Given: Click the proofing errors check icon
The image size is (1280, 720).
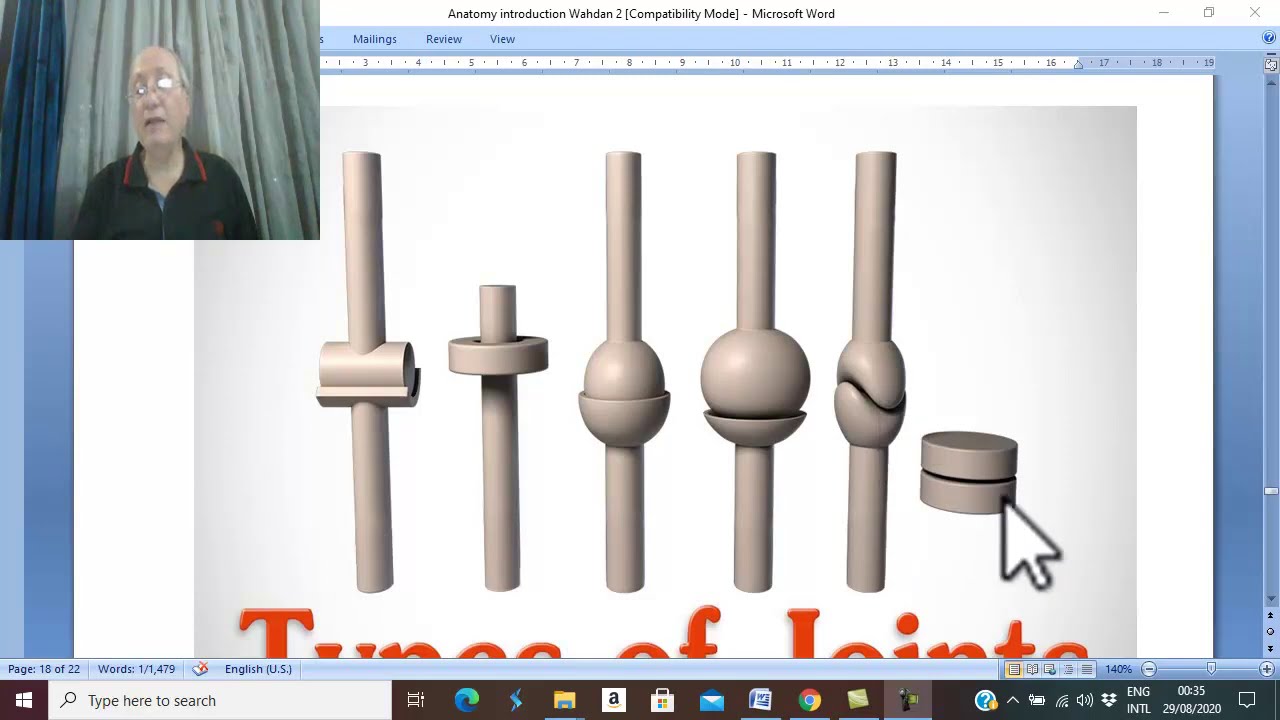Looking at the screenshot, I should pos(200,669).
